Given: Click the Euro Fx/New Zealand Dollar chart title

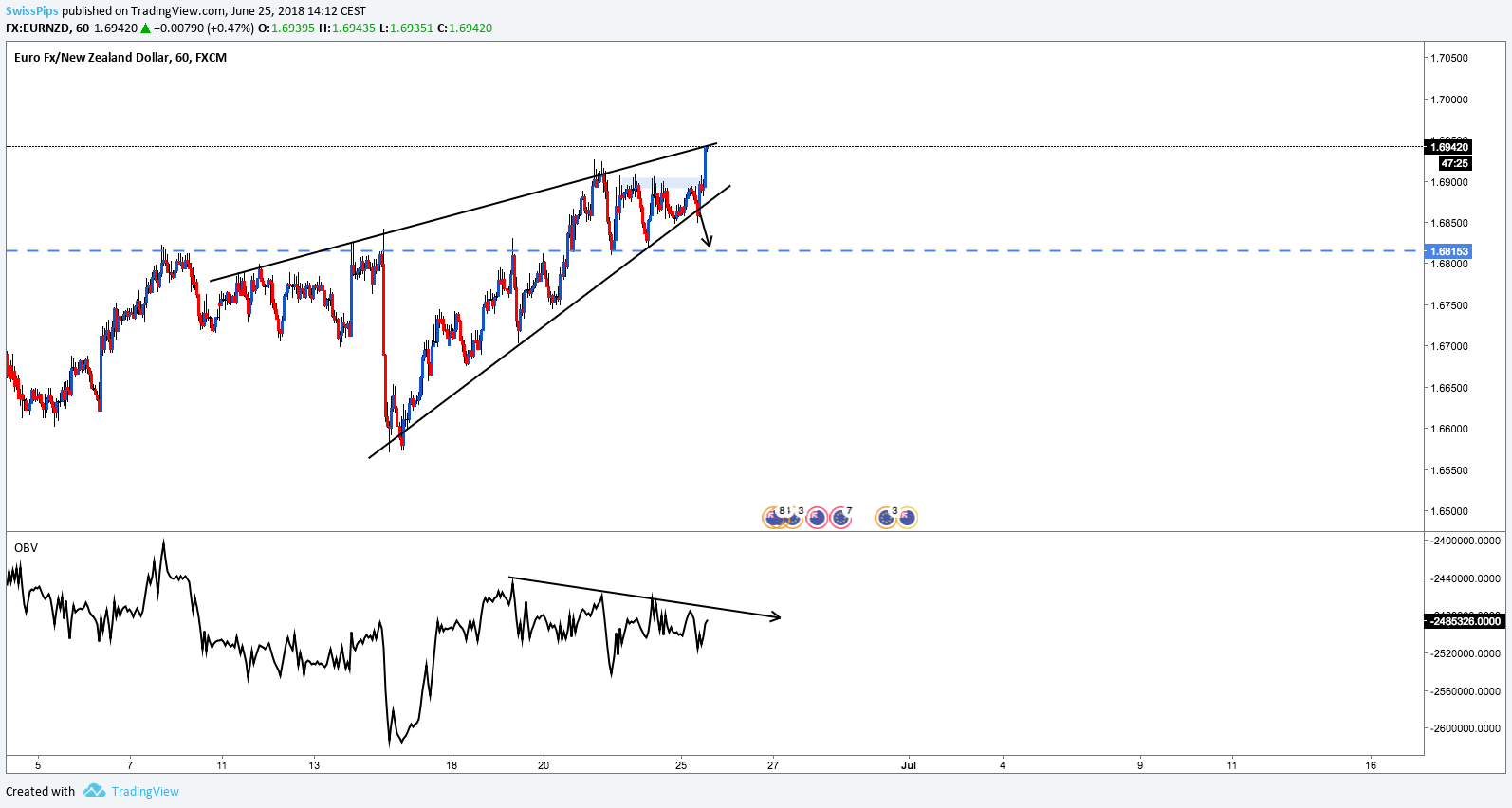Looking at the screenshot, I should coord(120,58).
